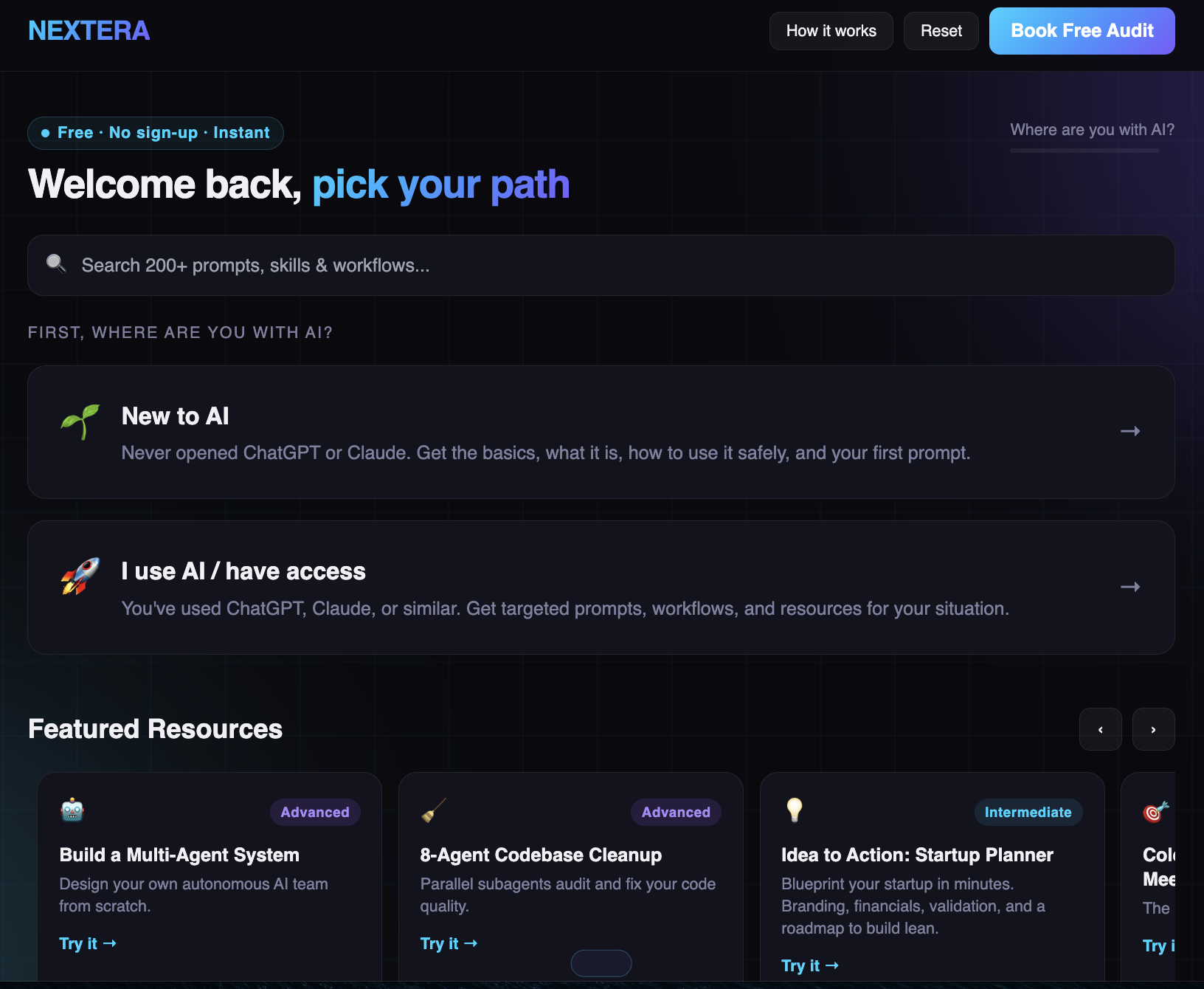
Task: Click Book Free Audit button
Action: (1082, 31)
